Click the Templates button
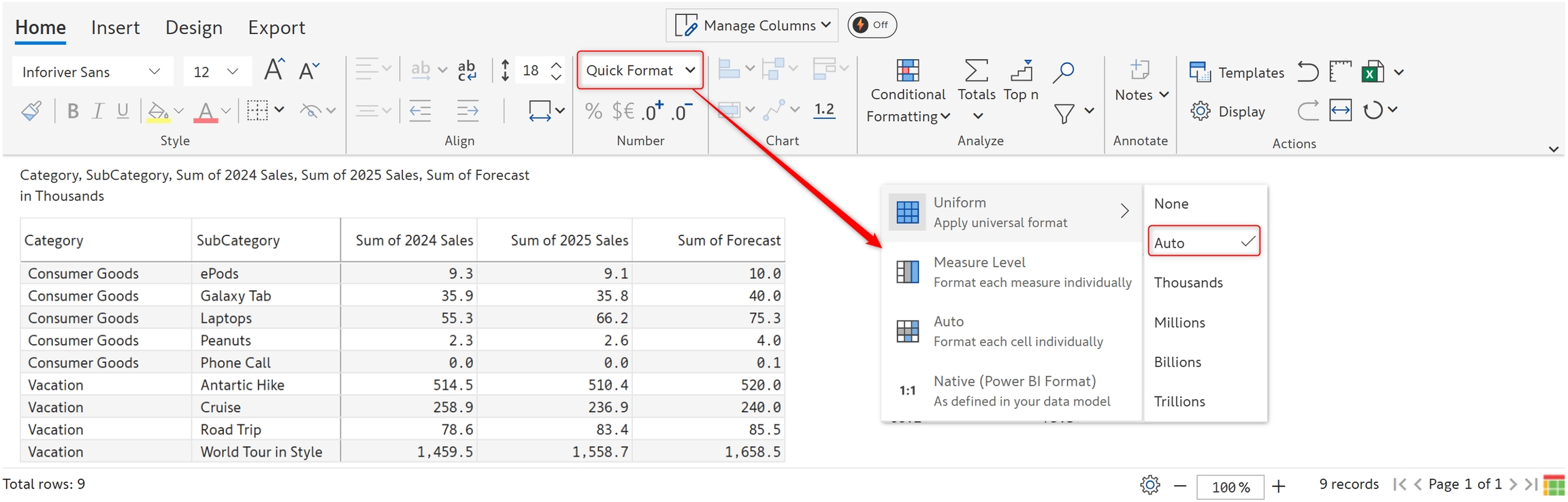The height and width of the screenshot is (502, 1568). [1237, 72]
